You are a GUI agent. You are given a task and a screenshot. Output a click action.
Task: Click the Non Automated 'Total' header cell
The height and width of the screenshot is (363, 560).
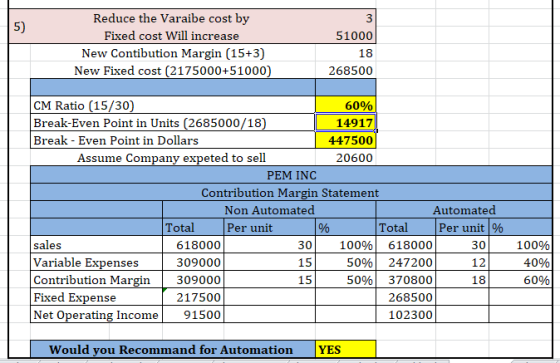coord(193,228)
